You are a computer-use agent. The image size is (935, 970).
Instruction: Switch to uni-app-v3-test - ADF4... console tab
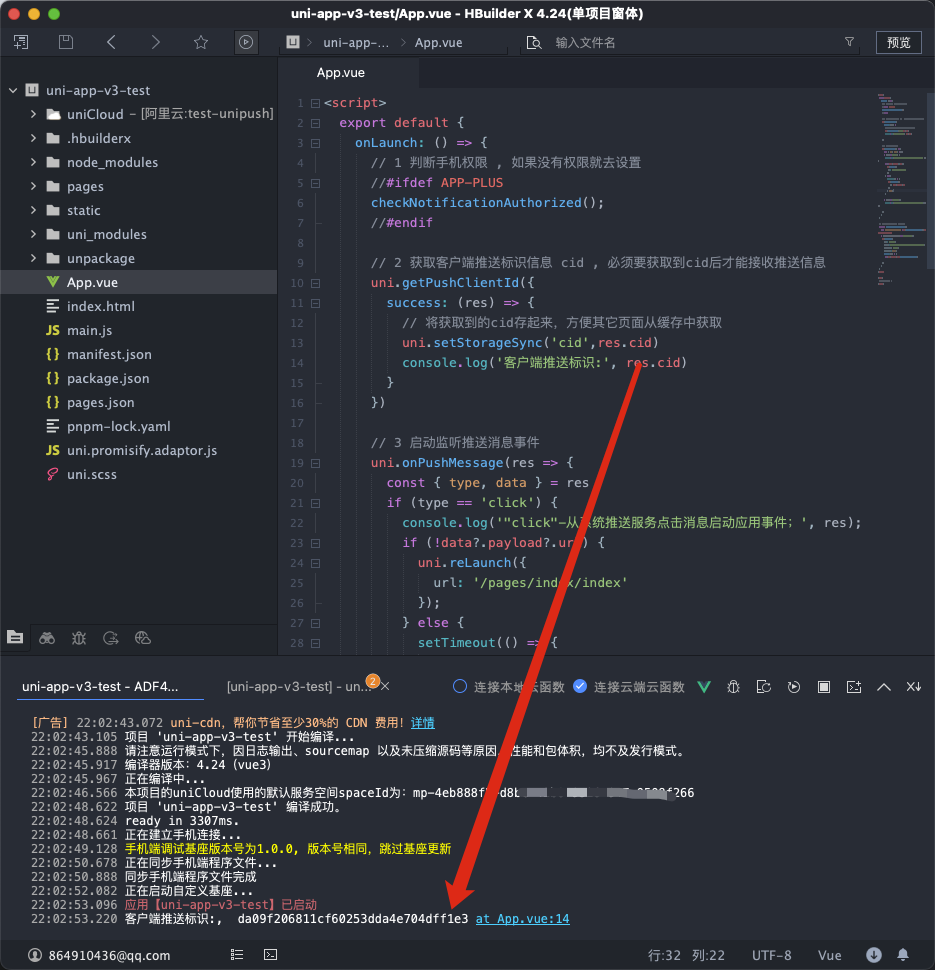click(x=100, y=687)
